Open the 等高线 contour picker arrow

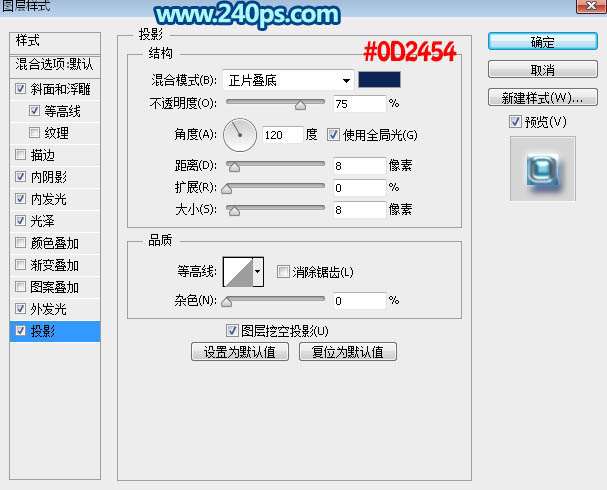click(258, 272)
